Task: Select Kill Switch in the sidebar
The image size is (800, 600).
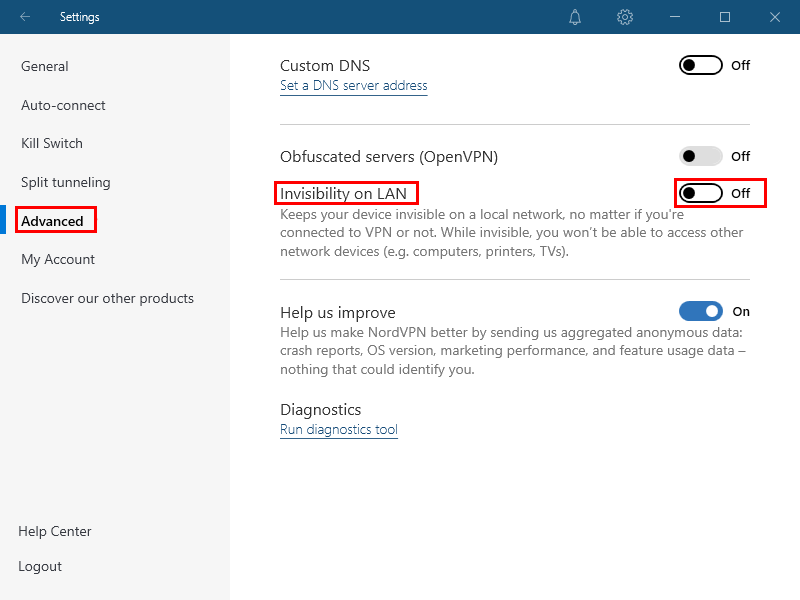Action: click(x=52, y=143)
